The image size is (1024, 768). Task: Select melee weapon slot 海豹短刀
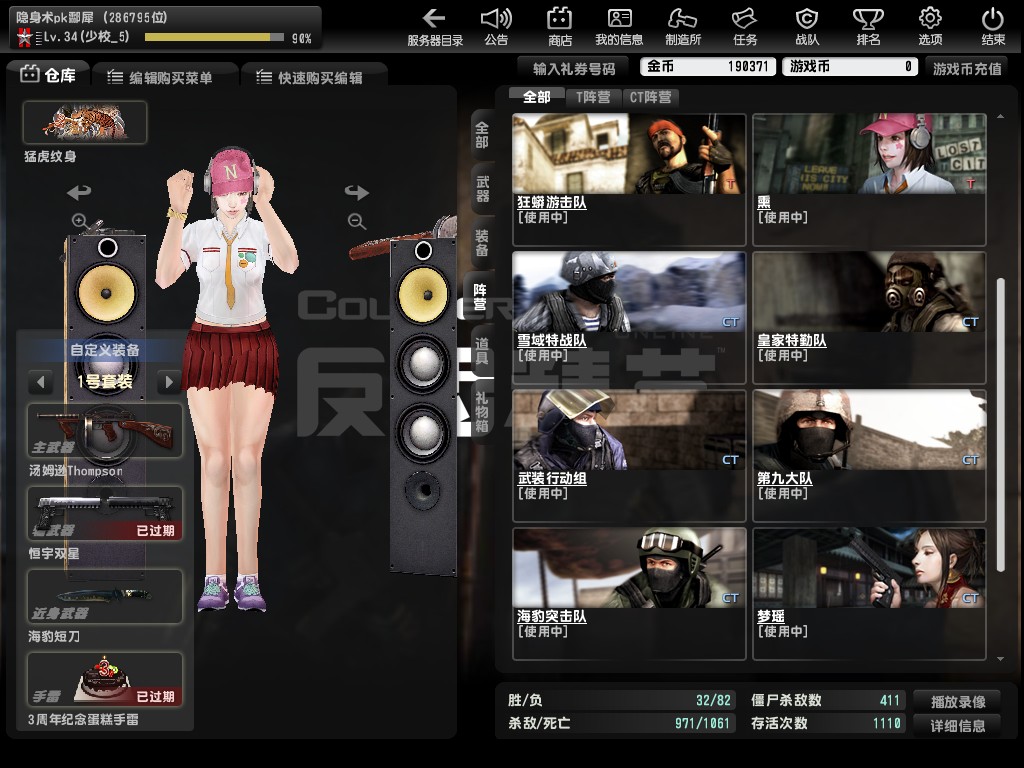(104, 596)
